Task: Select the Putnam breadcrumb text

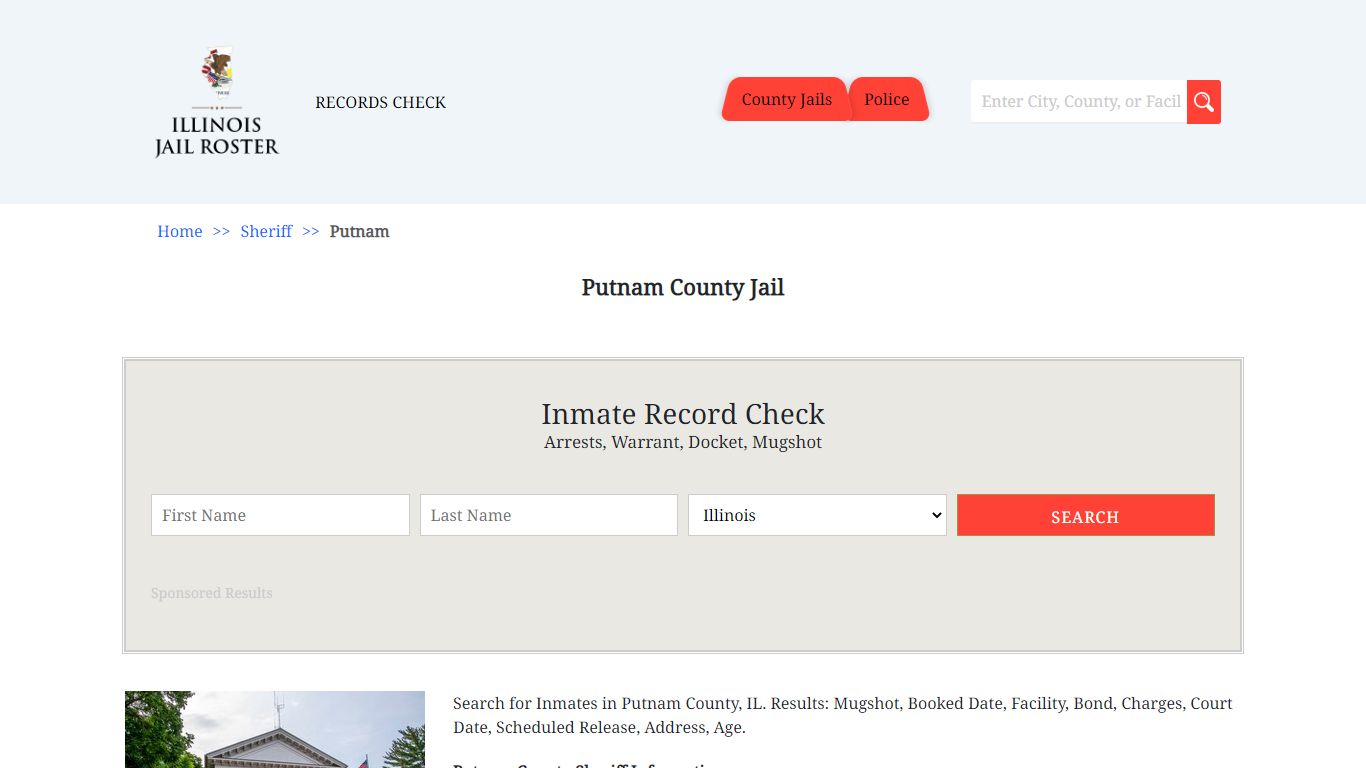Action: coord(359,231)
